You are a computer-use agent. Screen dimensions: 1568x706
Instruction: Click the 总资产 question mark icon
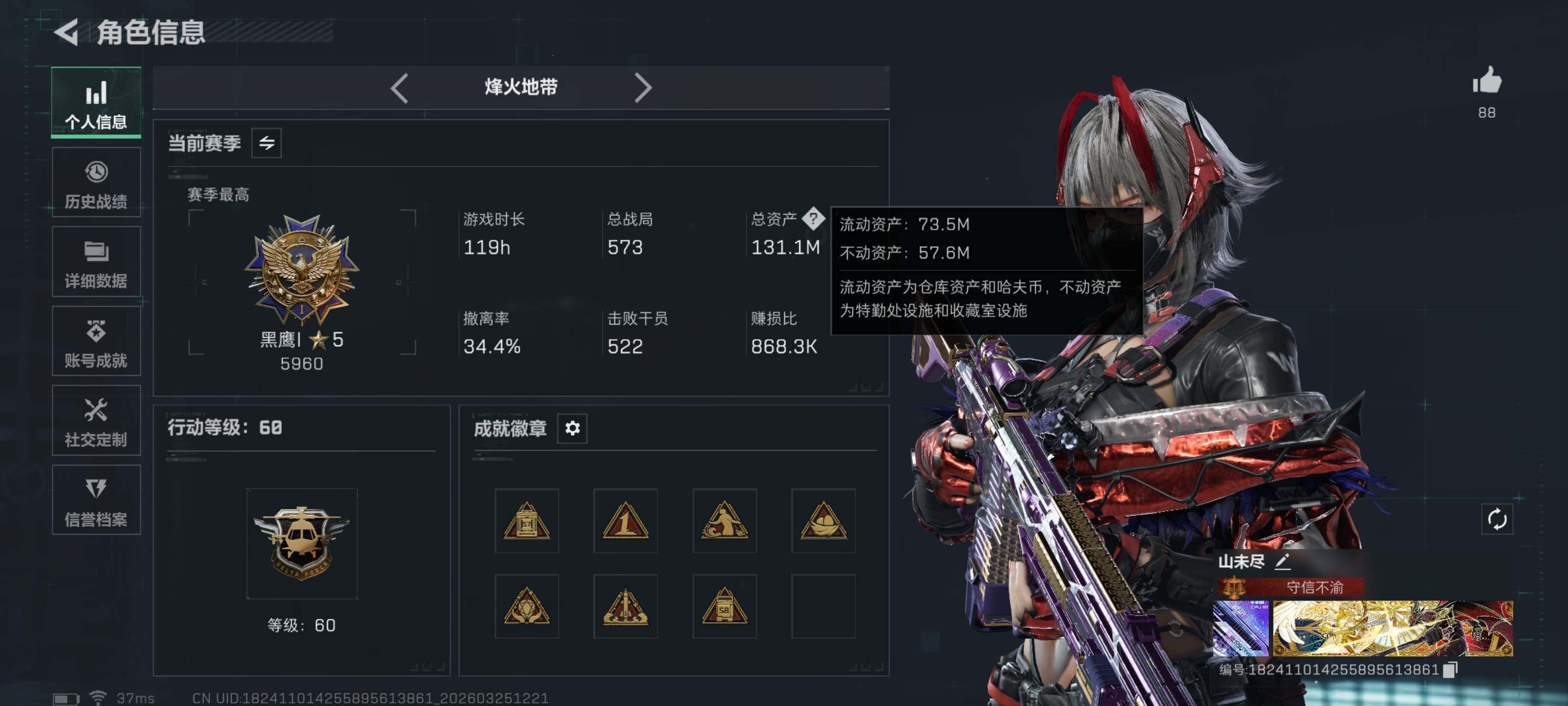coord(813,219)
